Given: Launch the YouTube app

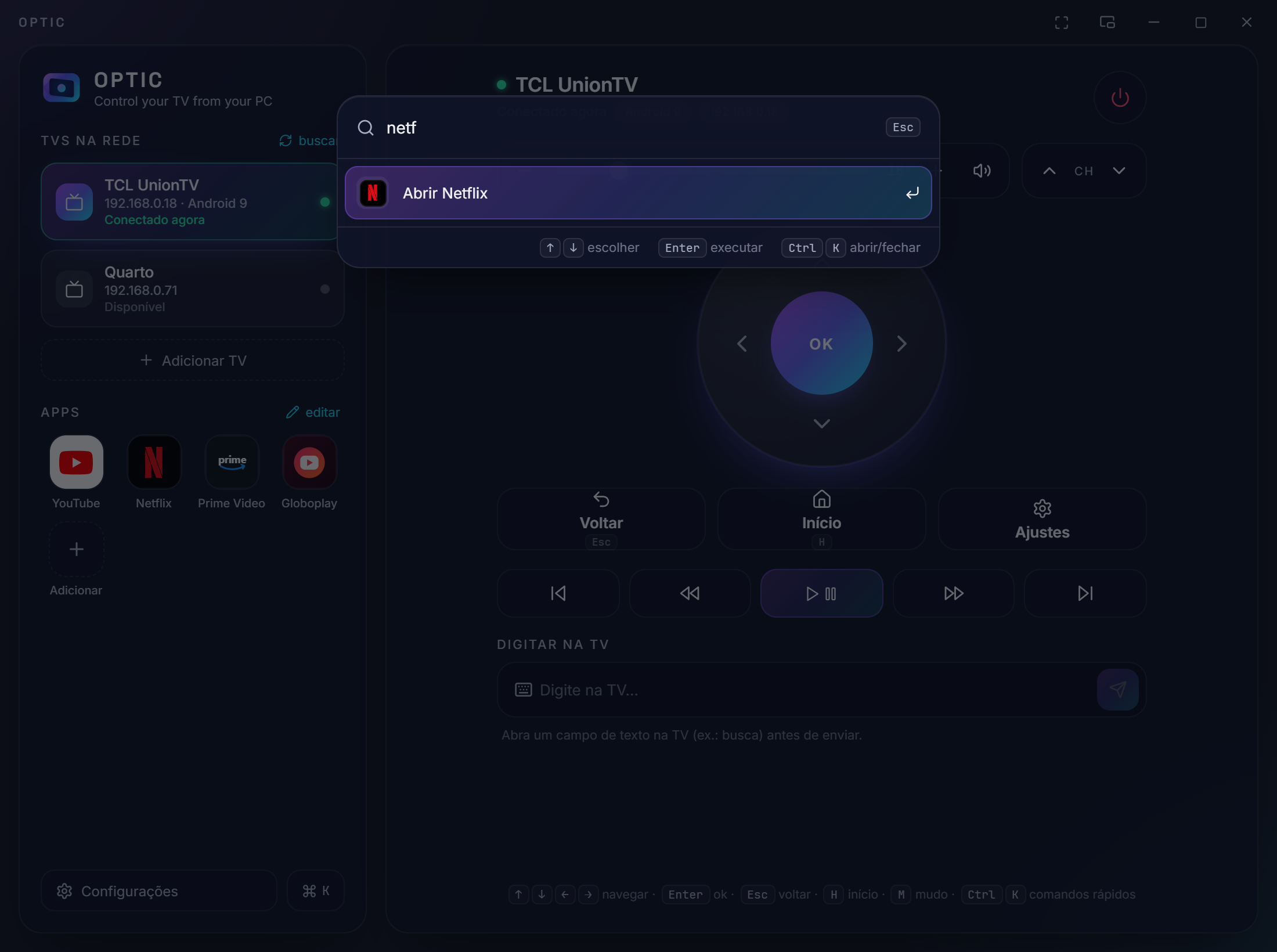Looking at the screenshot, I should pyautogui.click(x=76, y=462).
